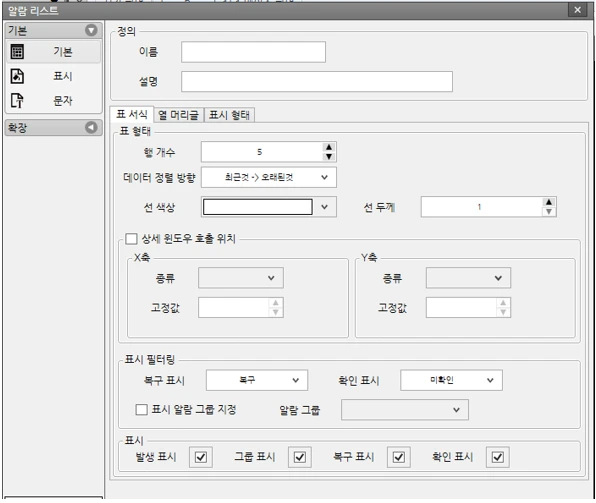
Task: Increase 선 두께 with up arrow
Action: coord(549,202)
